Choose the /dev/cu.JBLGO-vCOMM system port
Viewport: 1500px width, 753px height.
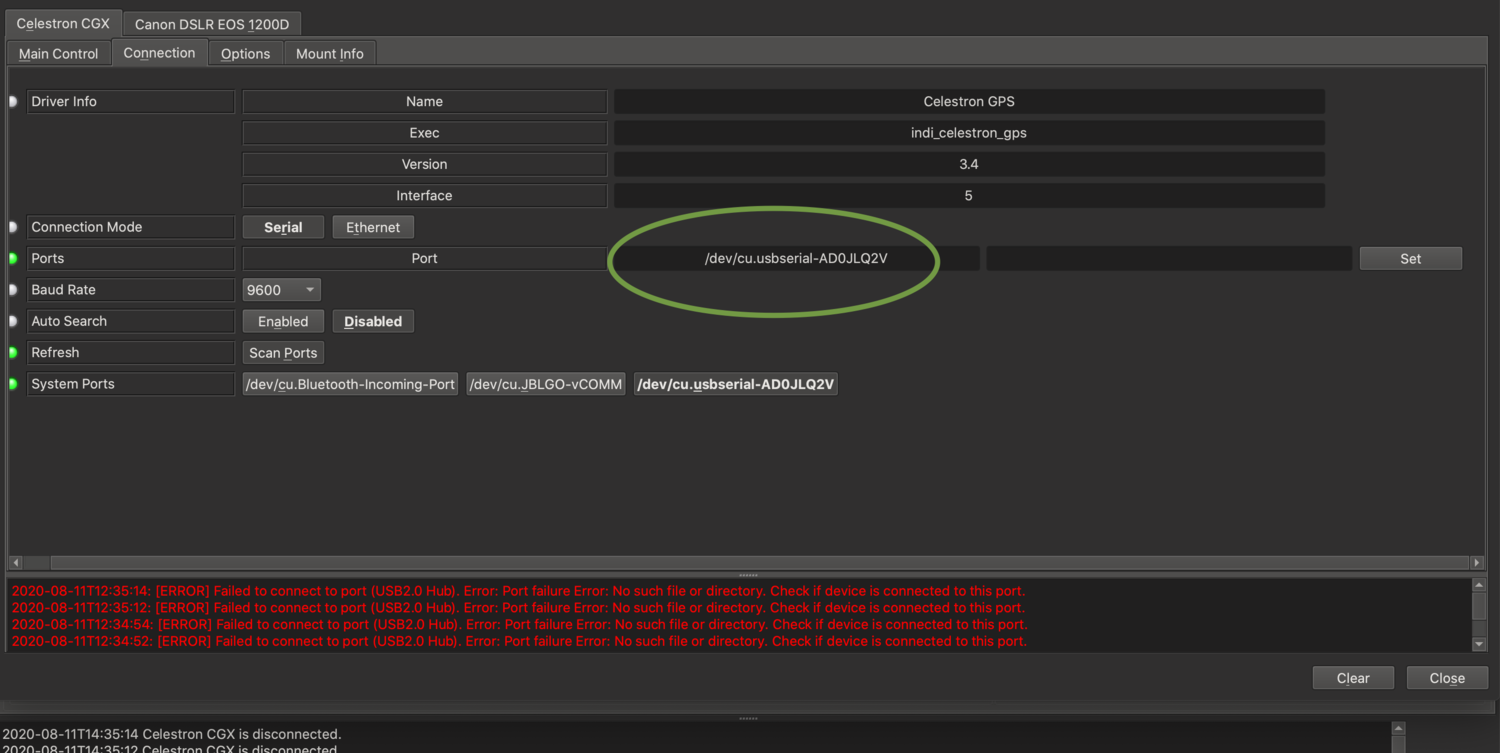[546, 384]
